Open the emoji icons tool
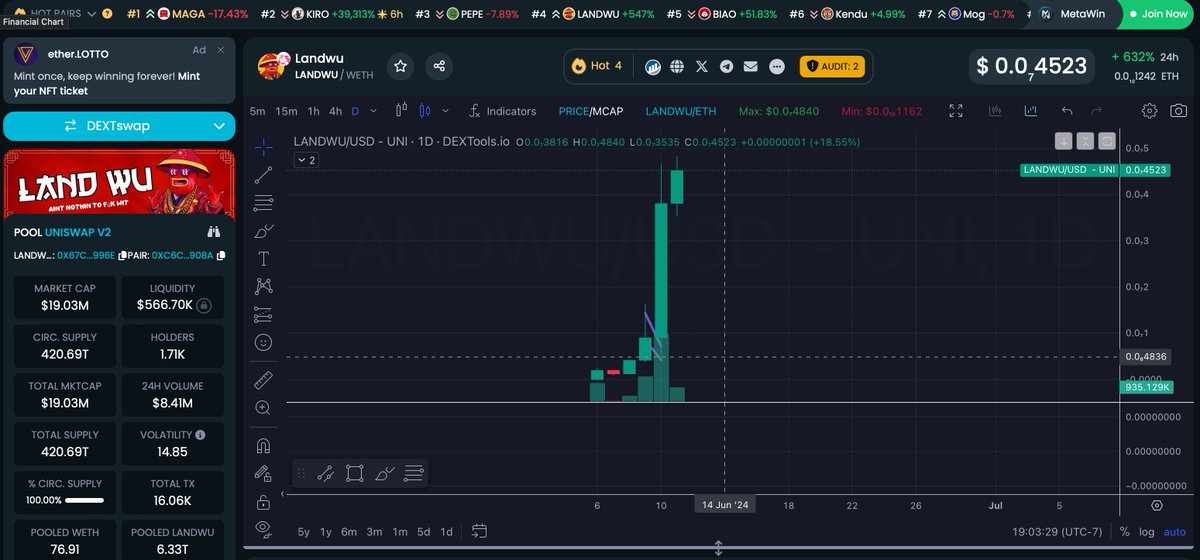 [x=264, y=342]
